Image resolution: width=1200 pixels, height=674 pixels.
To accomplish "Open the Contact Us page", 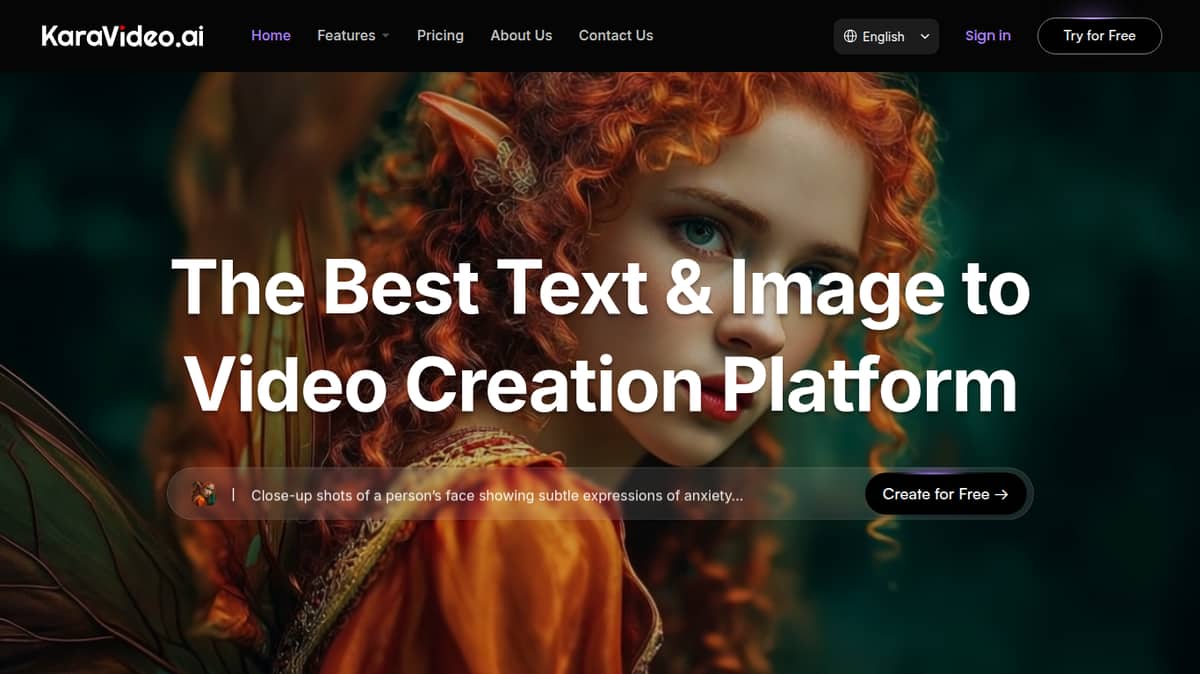I will [x=616, y=35].
